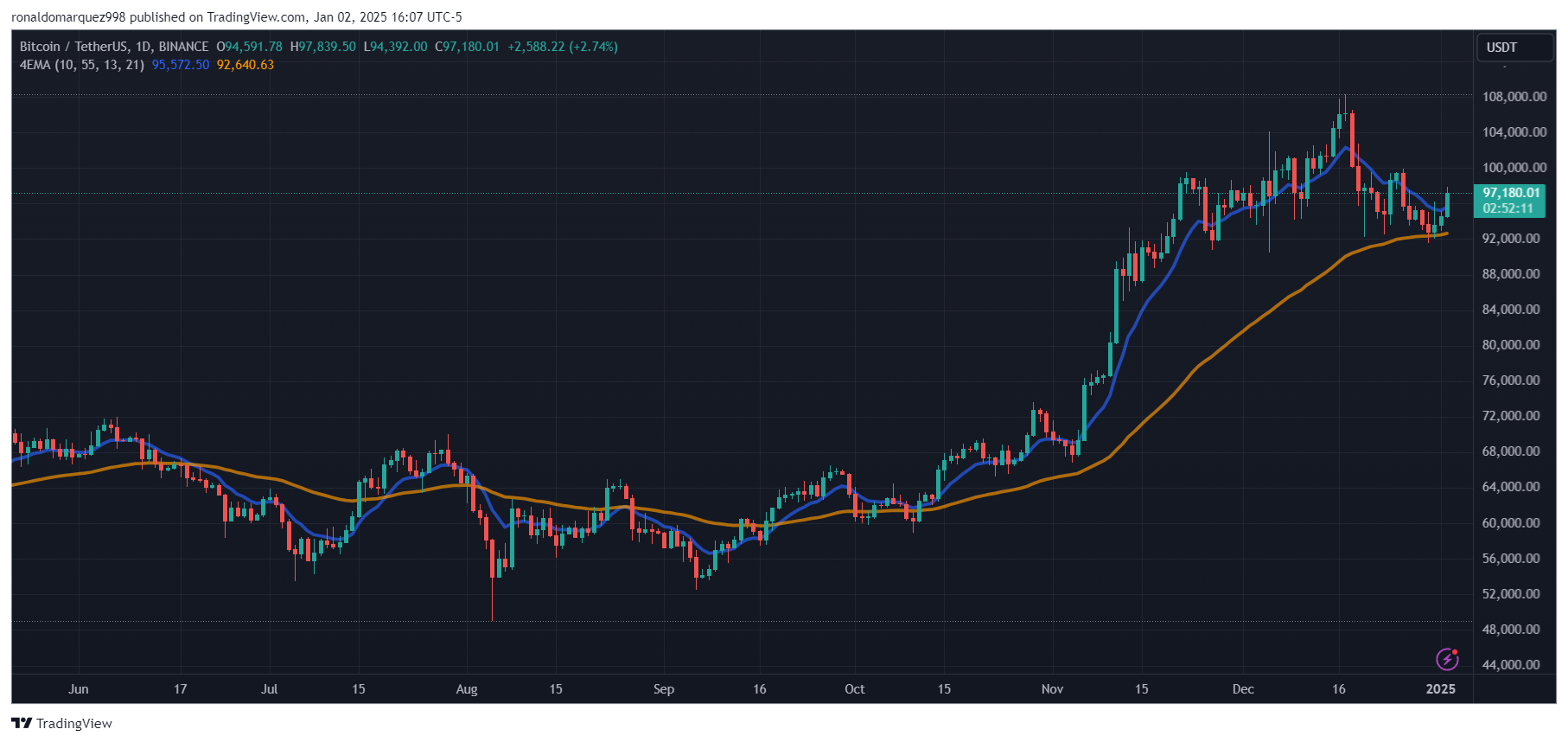Click the purple lightning bolt icon
Image resolution: width=1568 pixels, height=742 pixels.
[1447, 659]
